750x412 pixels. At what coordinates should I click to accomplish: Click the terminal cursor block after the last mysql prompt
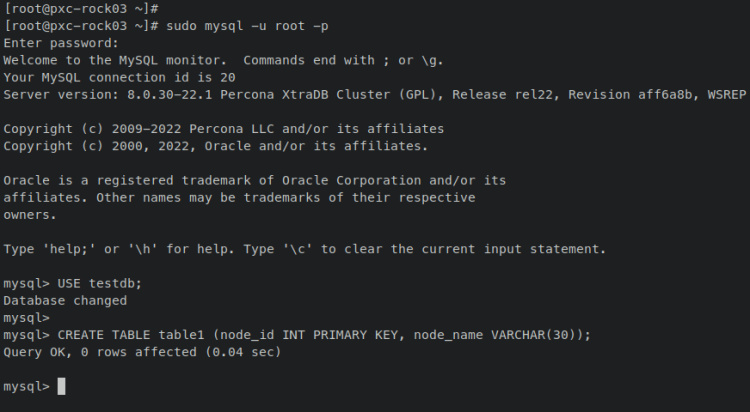[61, 386]
